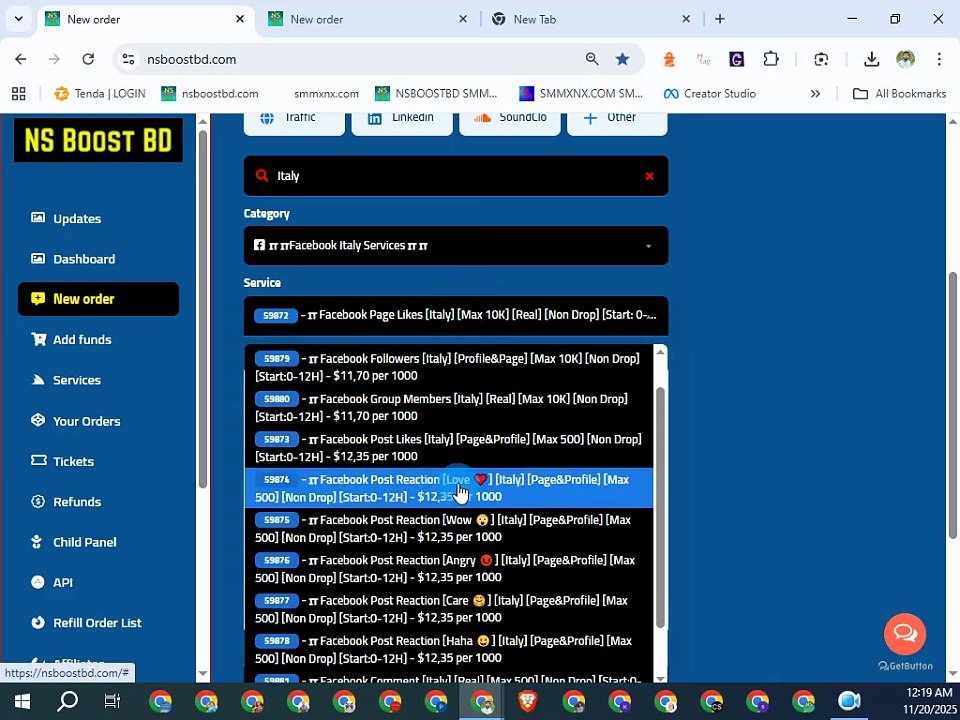960x720 pixels.
Task: Click the GetButton link
Action: point(906,666)
